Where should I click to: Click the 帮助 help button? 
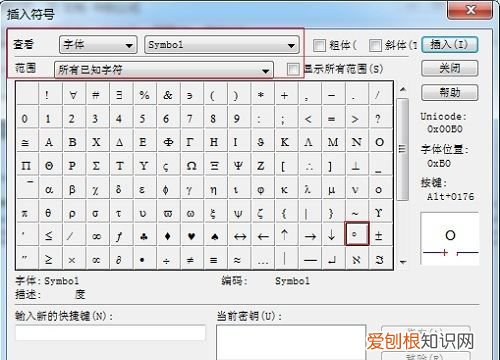pos(450,92)
